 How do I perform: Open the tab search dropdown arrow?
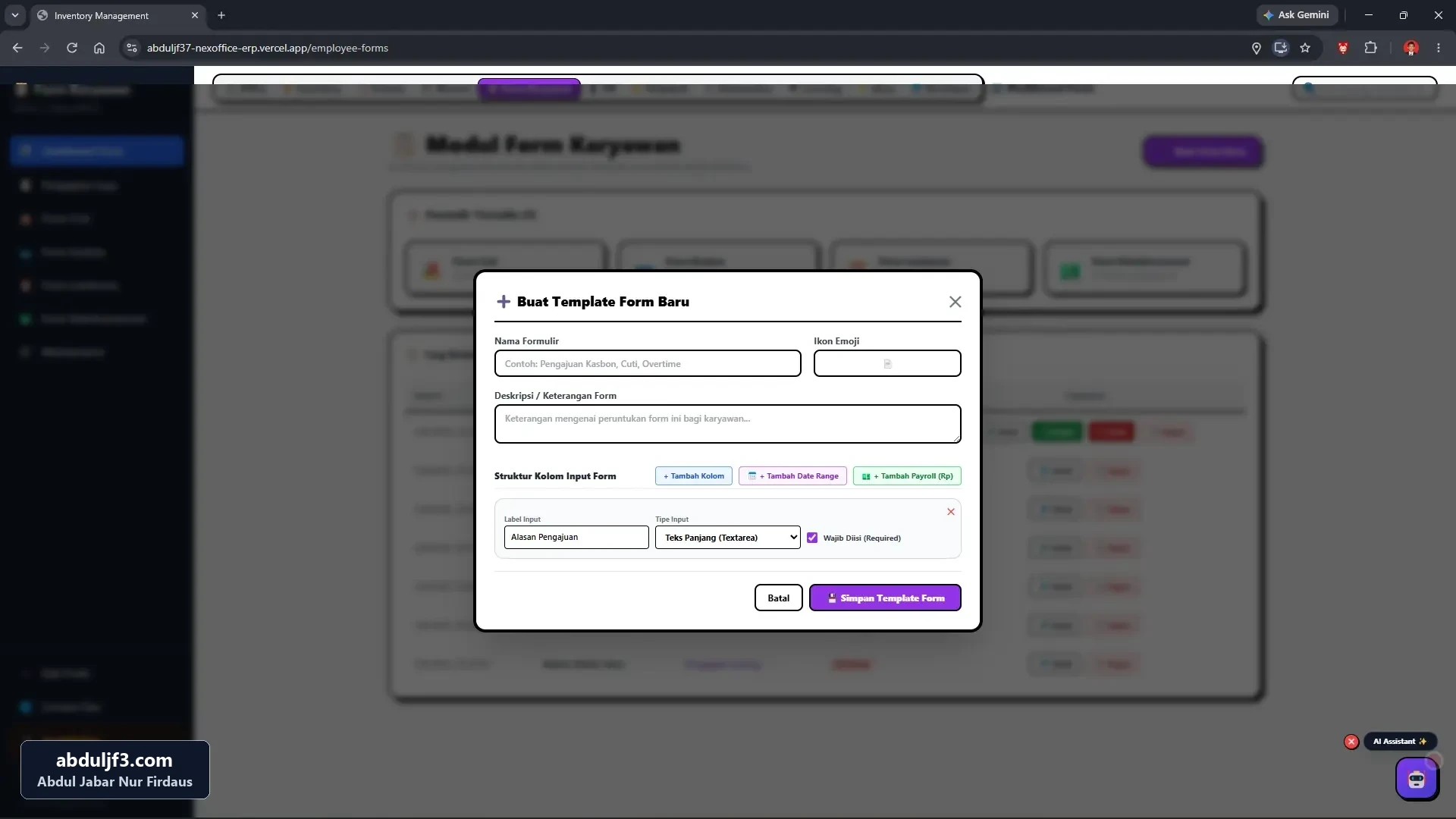tap(14, 15)
